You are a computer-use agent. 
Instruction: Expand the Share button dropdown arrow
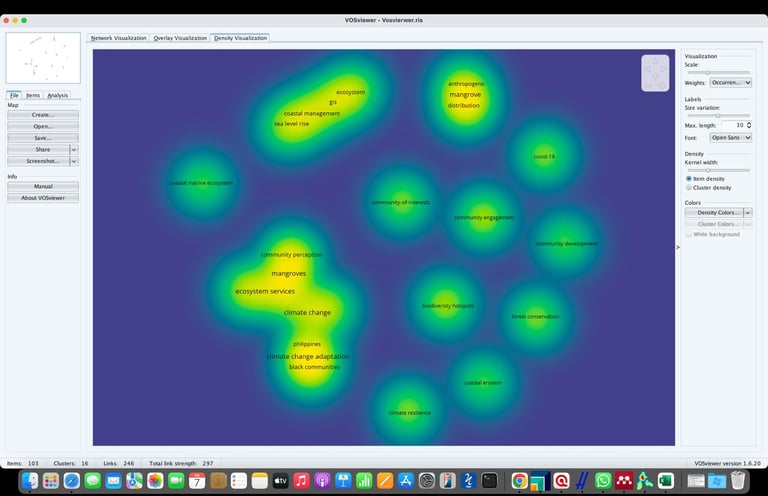click(x=74, y=149)
